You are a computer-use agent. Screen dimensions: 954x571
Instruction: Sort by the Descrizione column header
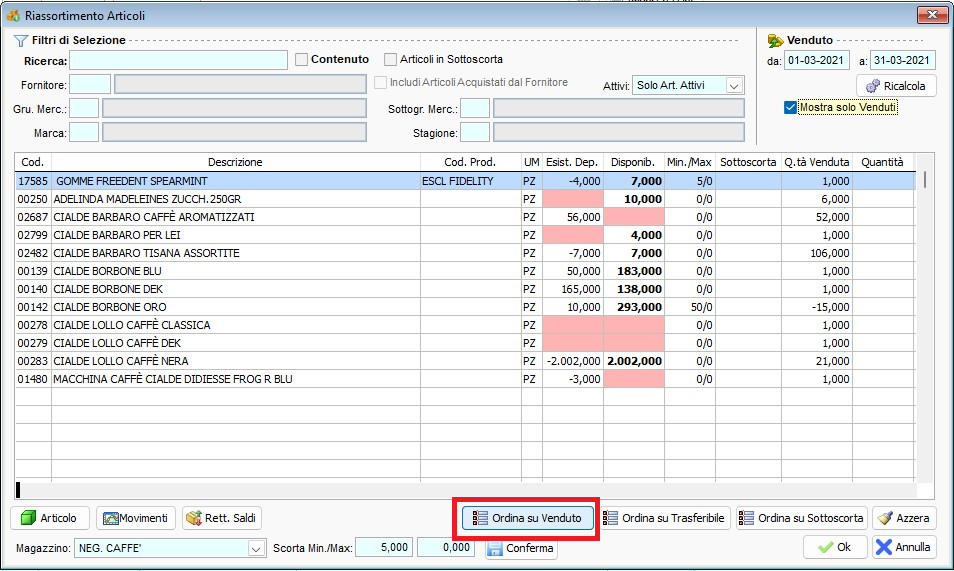coord(235,162)
